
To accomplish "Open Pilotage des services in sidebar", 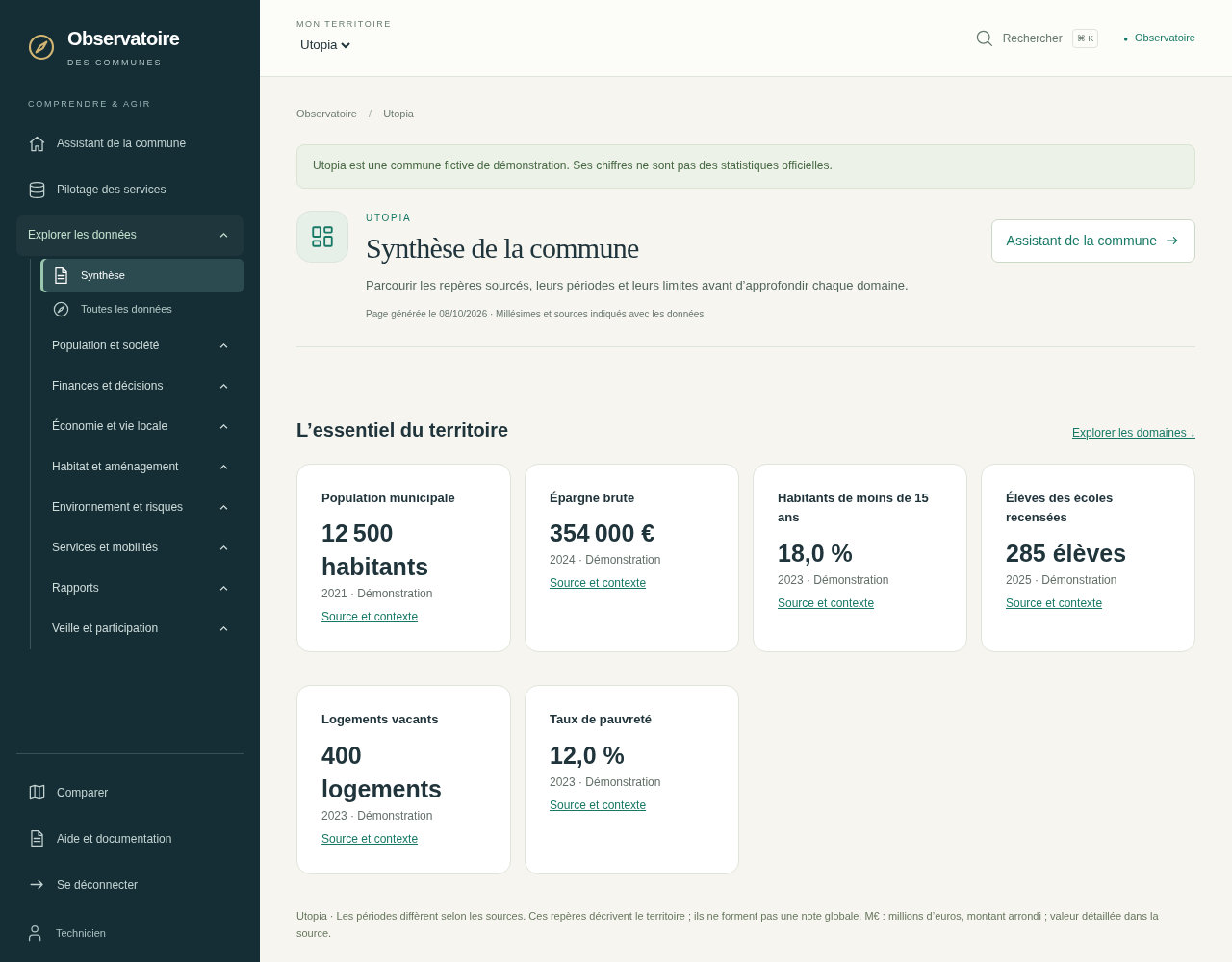I will 130,190.
